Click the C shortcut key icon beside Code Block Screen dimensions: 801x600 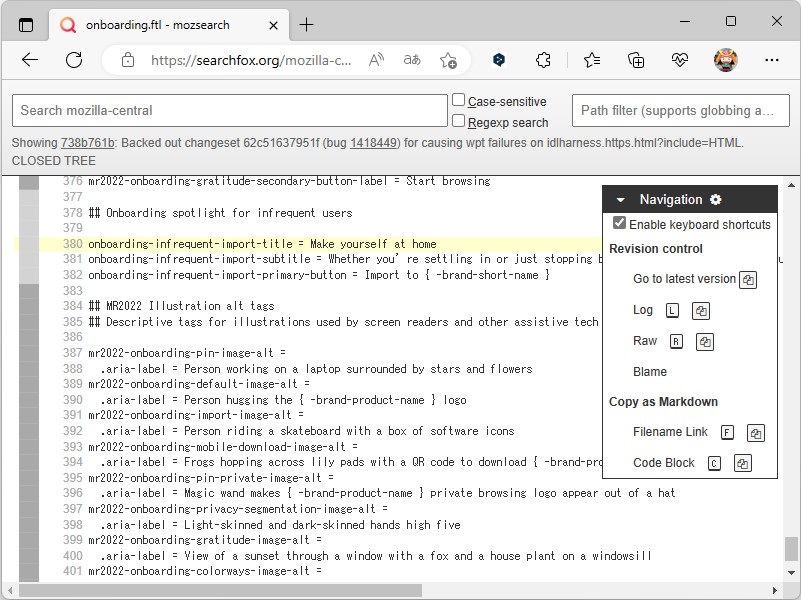click(x=714, y=464)
